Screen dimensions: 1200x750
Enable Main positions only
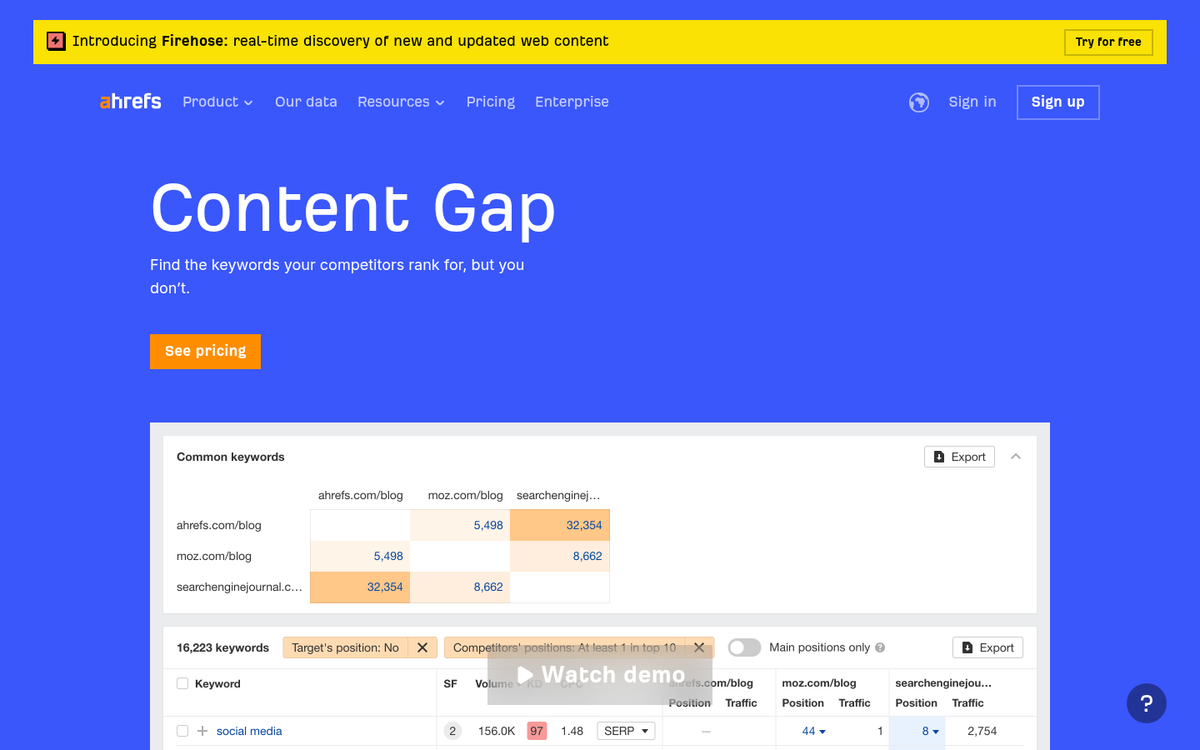(x=744, y=647)
